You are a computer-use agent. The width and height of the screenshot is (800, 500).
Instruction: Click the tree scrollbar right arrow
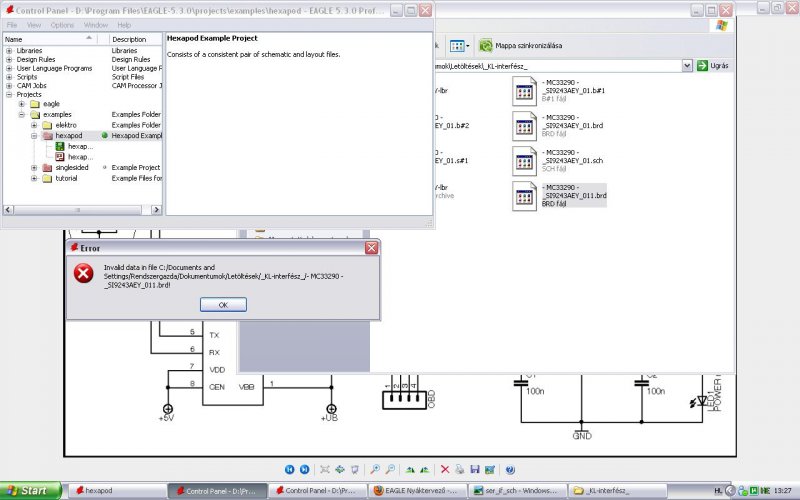156,210
